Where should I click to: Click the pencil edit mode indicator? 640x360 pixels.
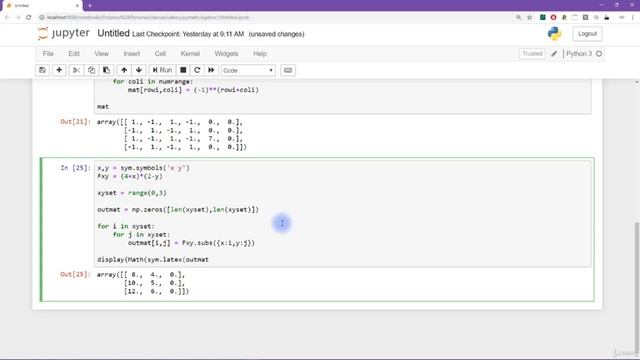pyautogui.click(x=554, y=54)
